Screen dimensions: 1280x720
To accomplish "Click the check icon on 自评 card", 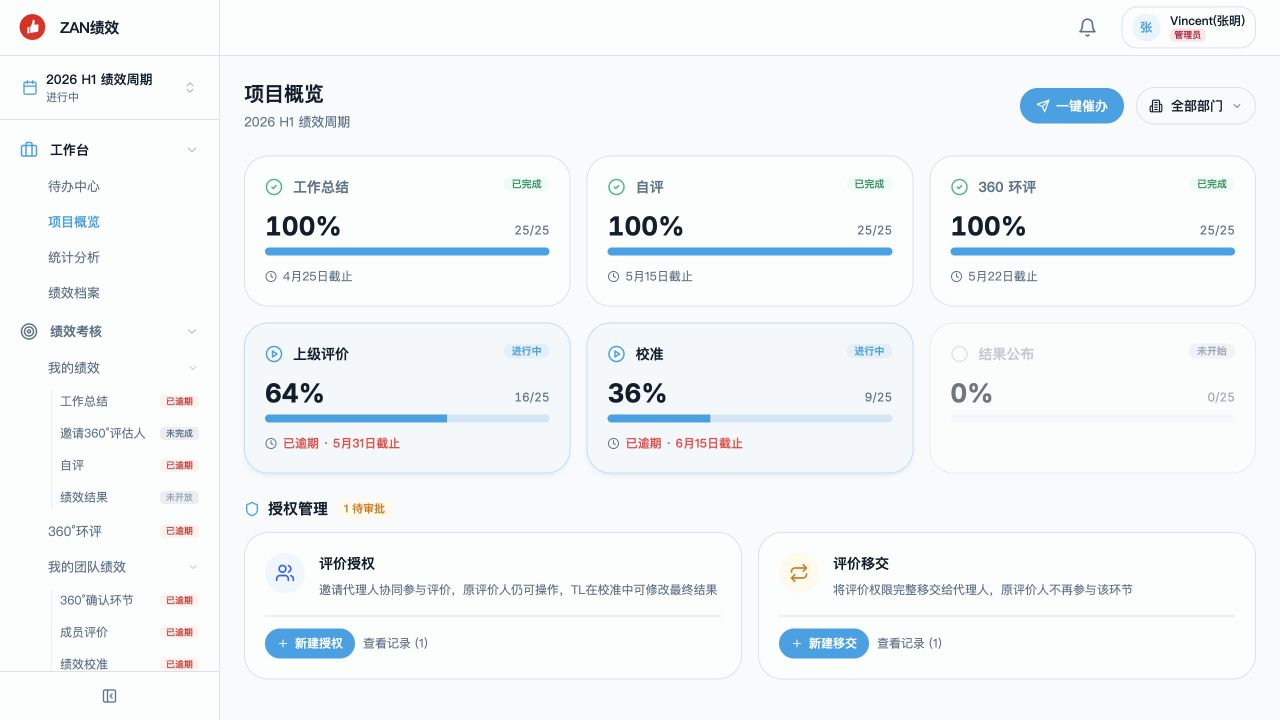I will click(x=617, y=187).
